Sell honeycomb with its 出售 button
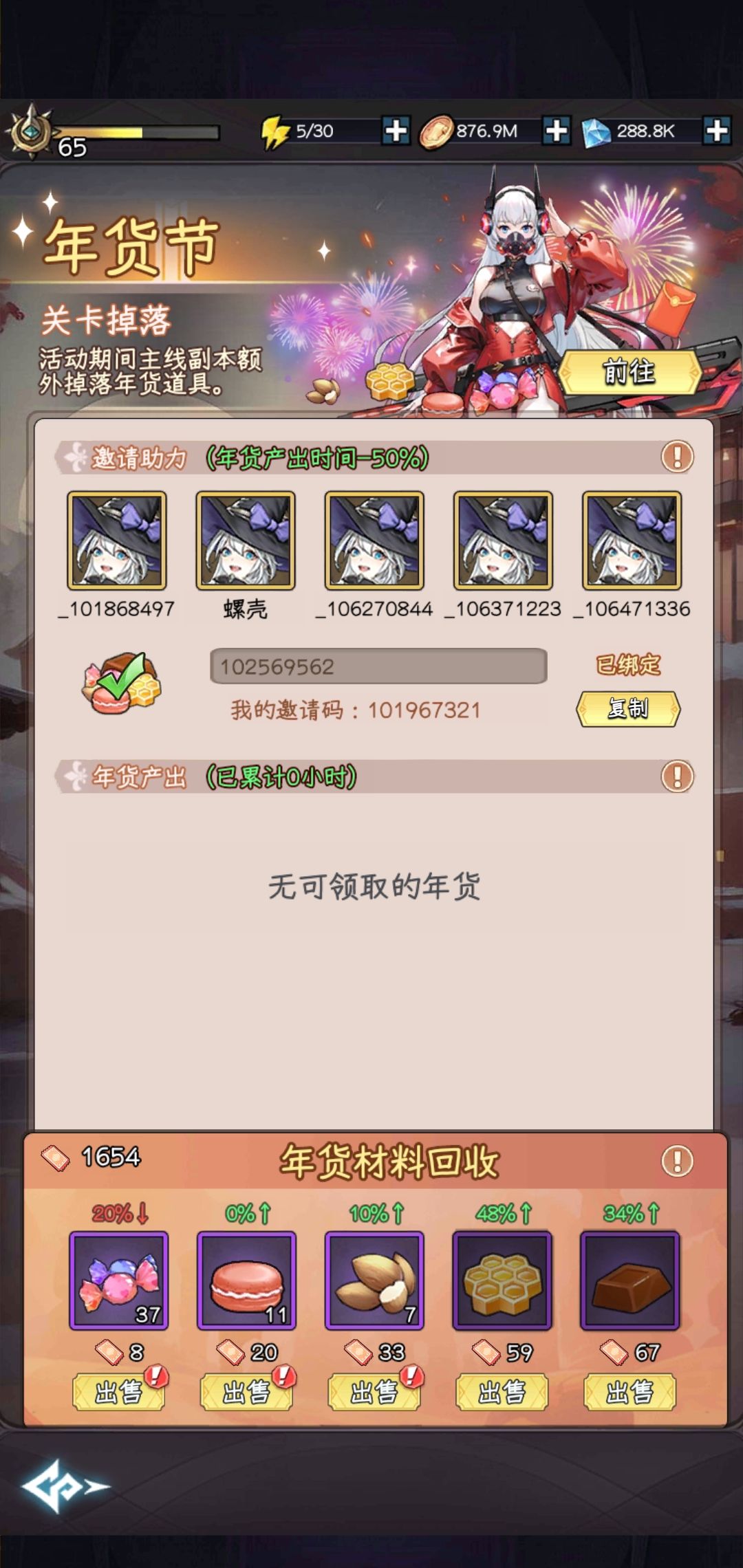 point(502,1392)
